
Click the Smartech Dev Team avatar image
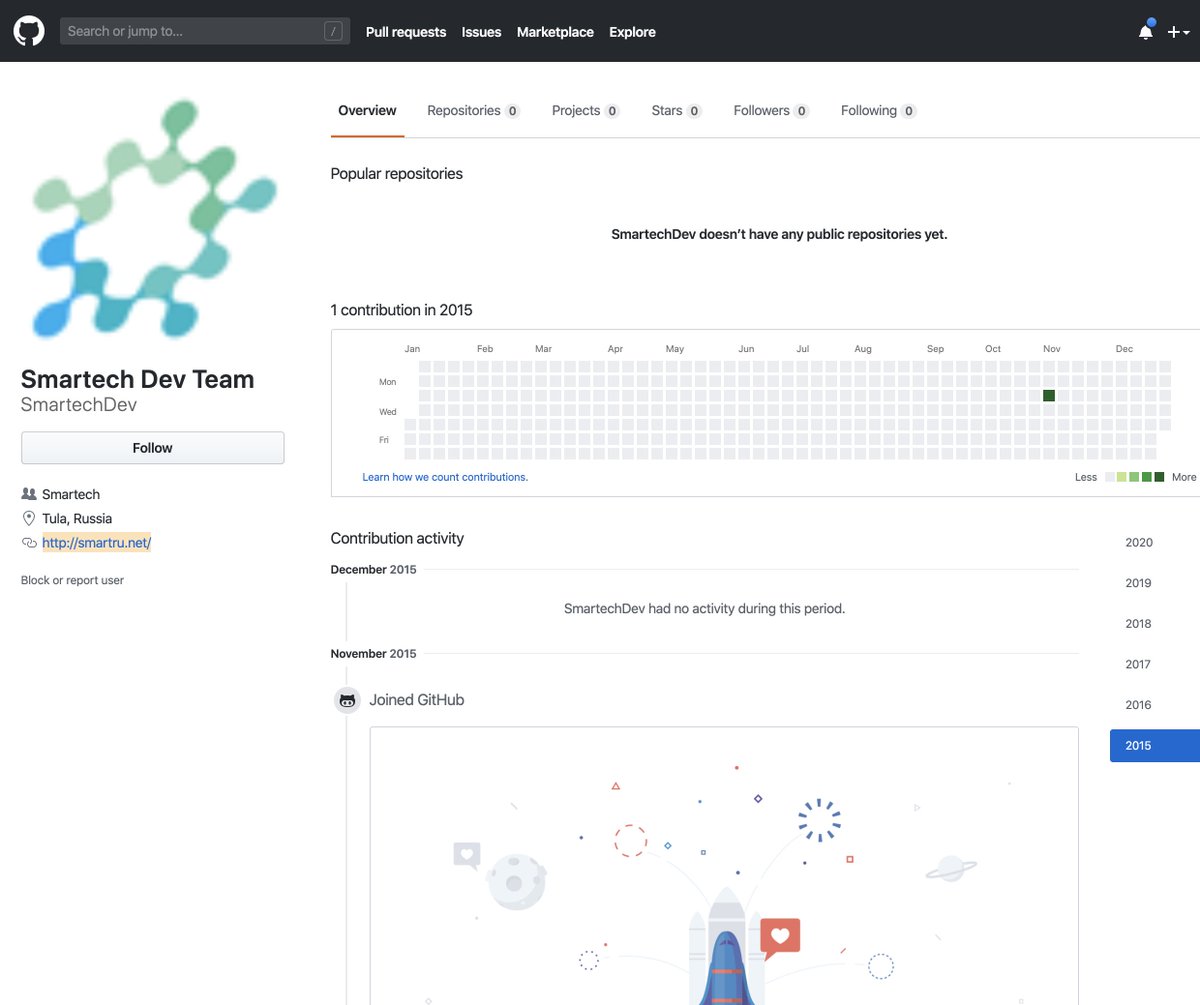[152, 218]
